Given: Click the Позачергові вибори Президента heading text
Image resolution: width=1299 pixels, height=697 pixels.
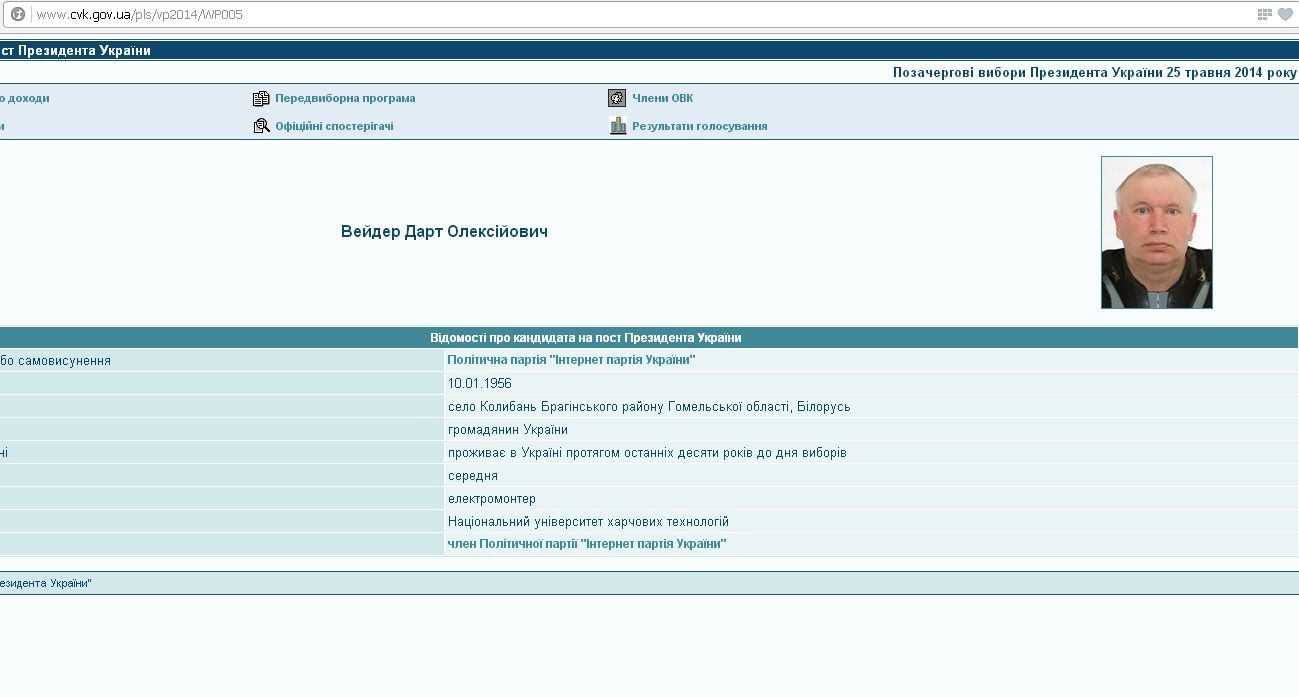Looking at the screenshot, I should click(1094, 73).
